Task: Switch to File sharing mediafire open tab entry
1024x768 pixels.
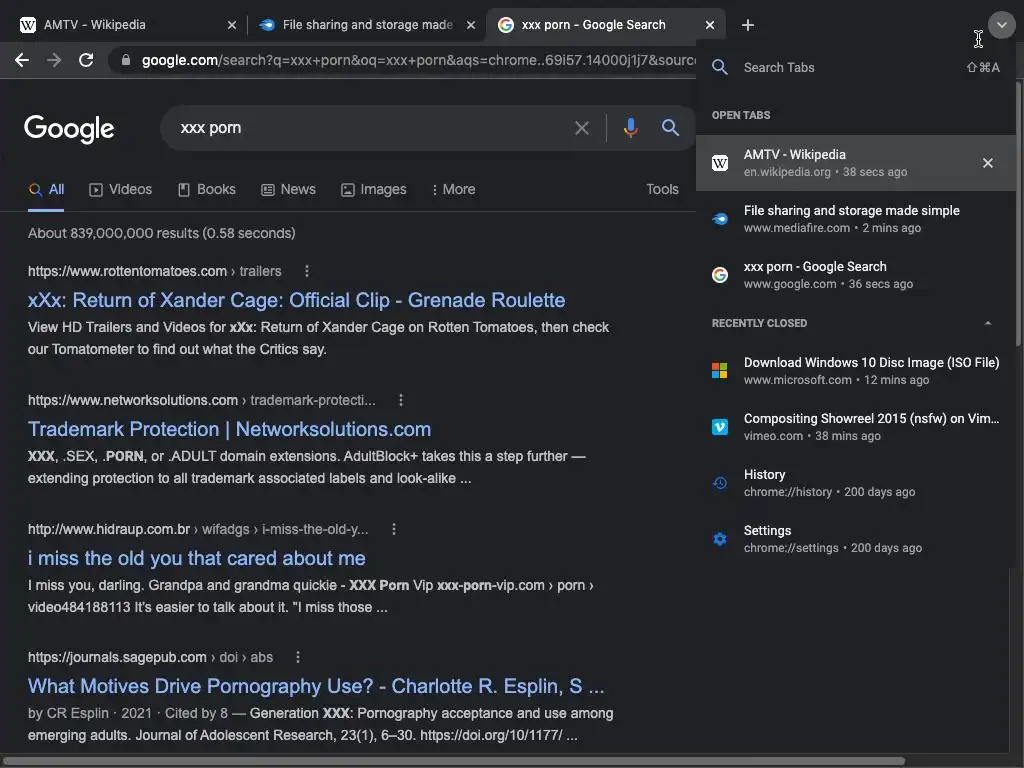Action: click(856, 219)
